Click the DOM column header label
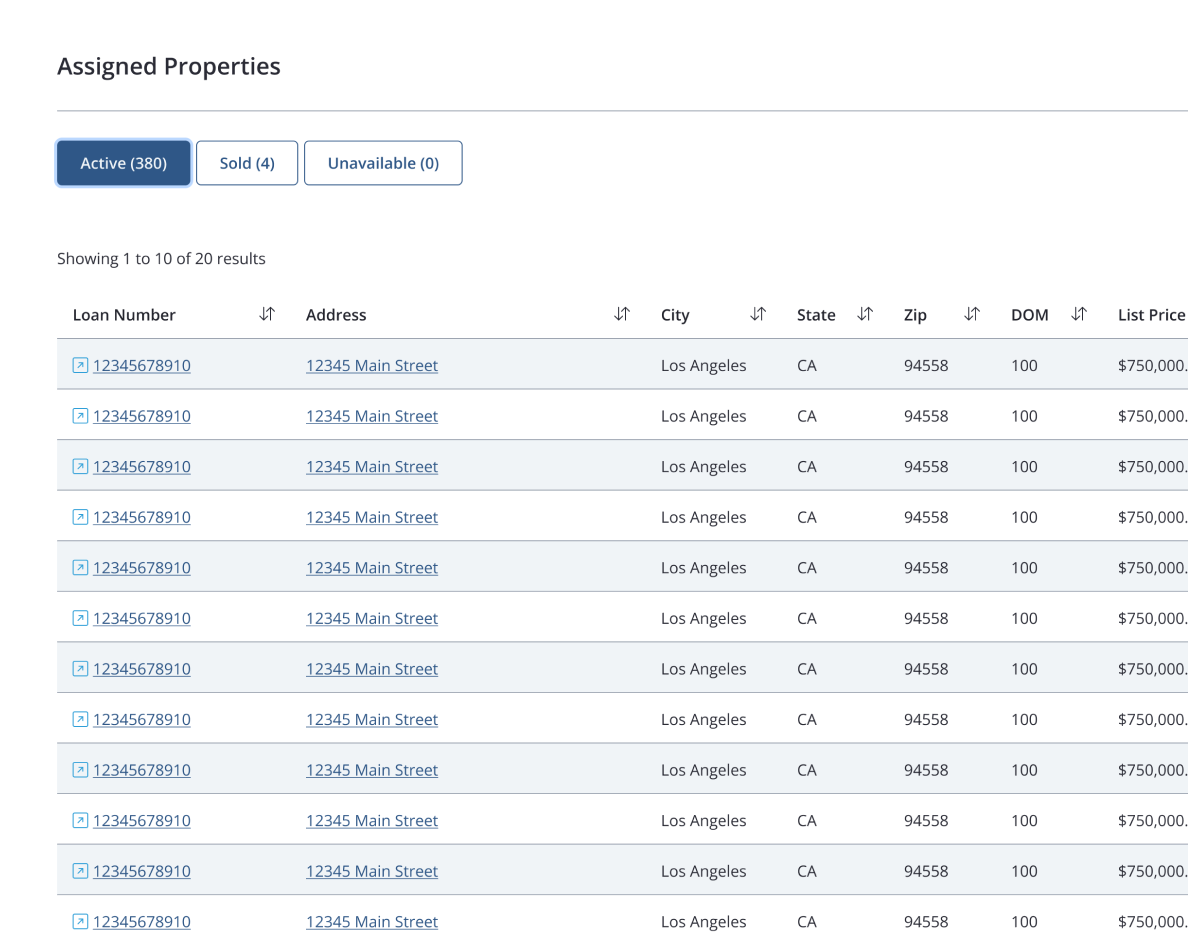This screenshot has height=944, width=1188. (x=1030, y=315)
